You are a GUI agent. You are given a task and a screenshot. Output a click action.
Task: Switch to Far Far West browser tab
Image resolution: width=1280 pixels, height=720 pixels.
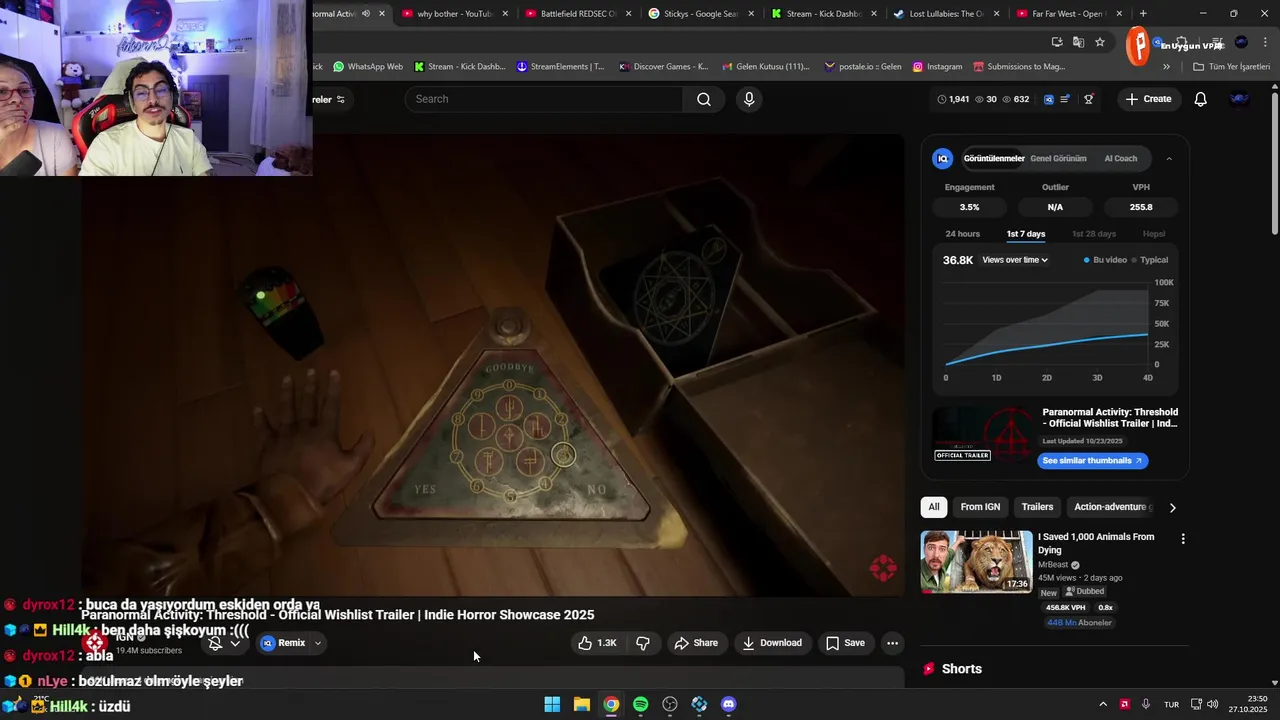pos(1070,14)
